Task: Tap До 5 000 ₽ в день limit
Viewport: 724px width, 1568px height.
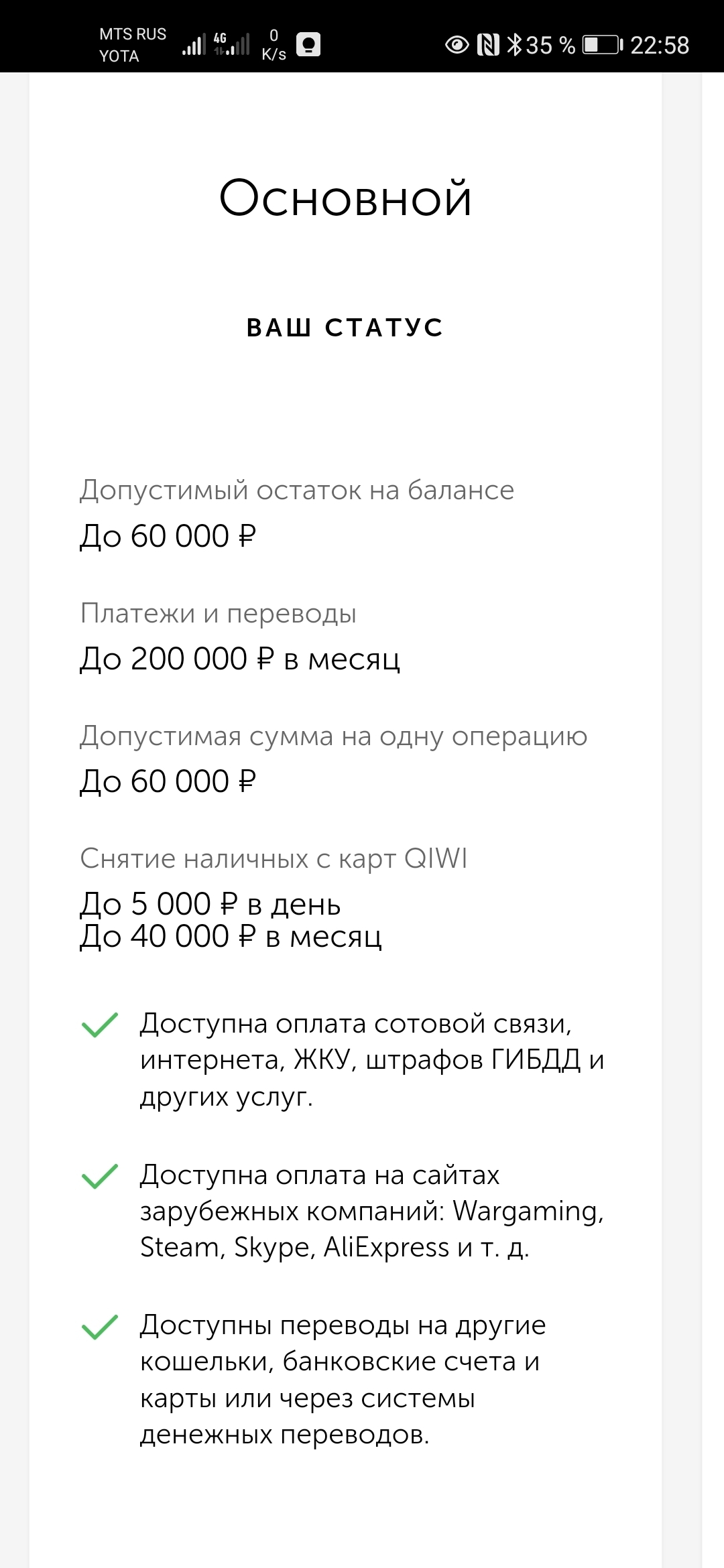Action: [x=210, y=904]
